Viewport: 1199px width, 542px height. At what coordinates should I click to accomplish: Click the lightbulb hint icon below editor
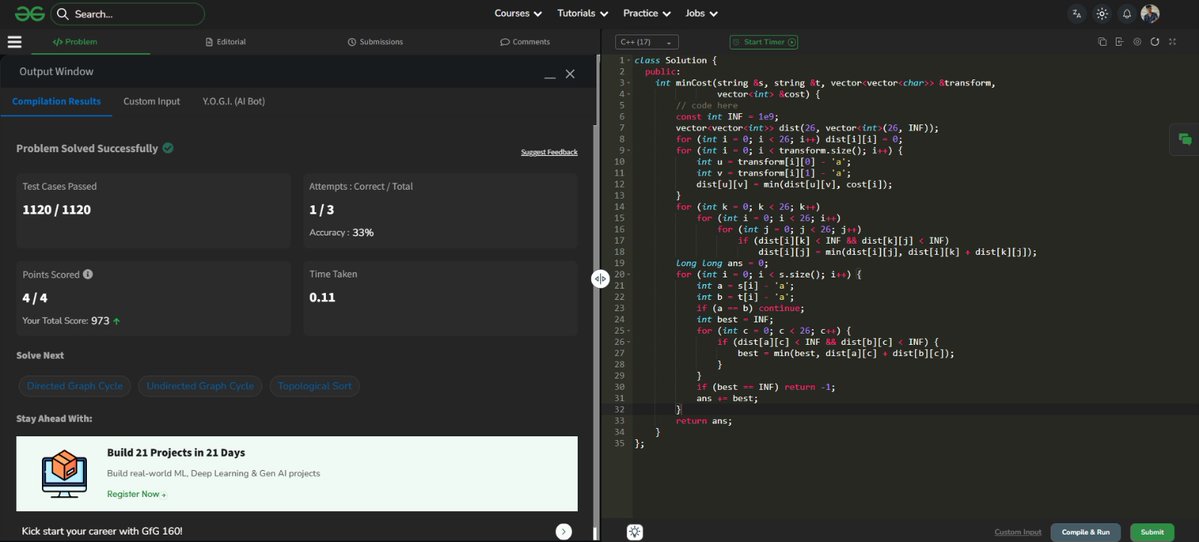coord(634,532)
